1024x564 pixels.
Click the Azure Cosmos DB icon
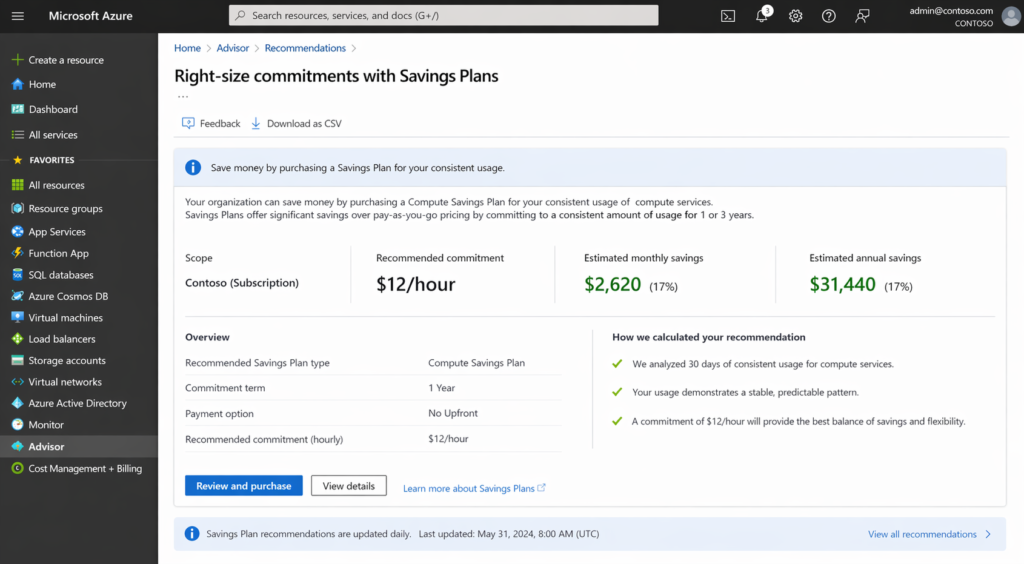point(18,296)
